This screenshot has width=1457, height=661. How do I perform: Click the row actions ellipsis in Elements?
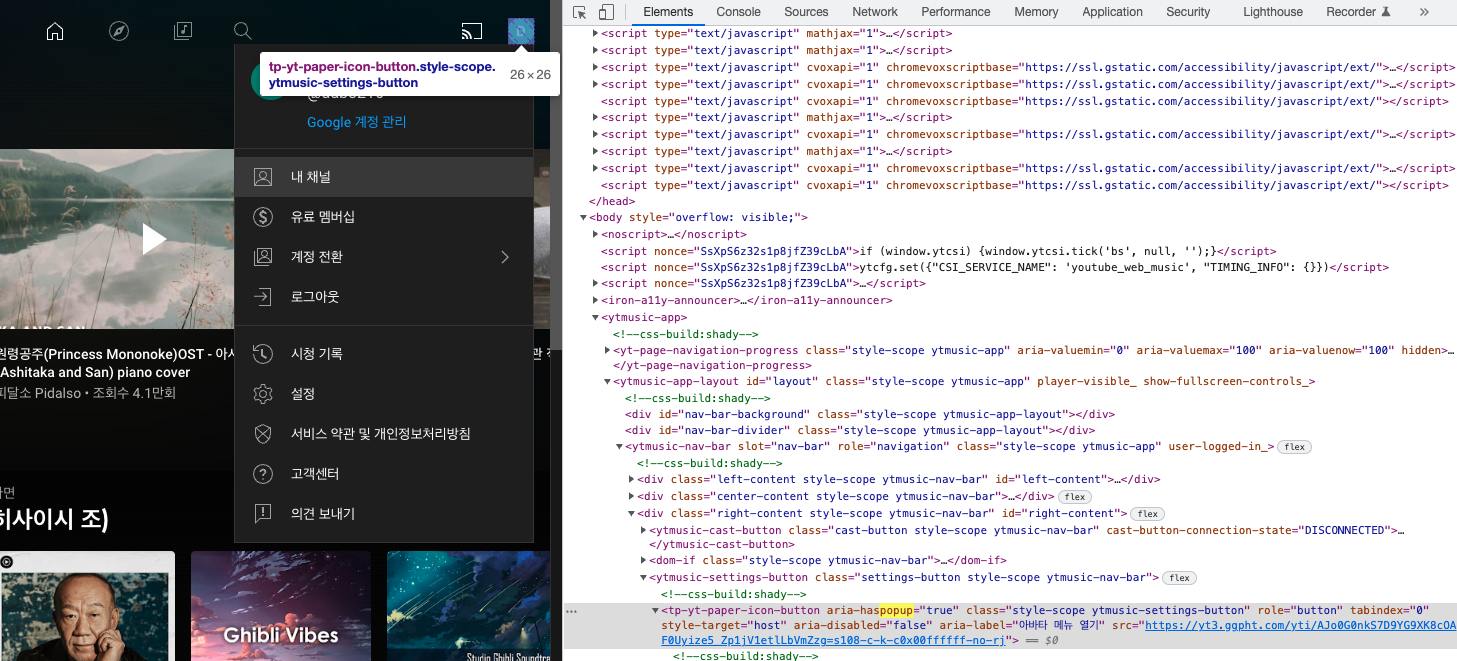point(572,610)
